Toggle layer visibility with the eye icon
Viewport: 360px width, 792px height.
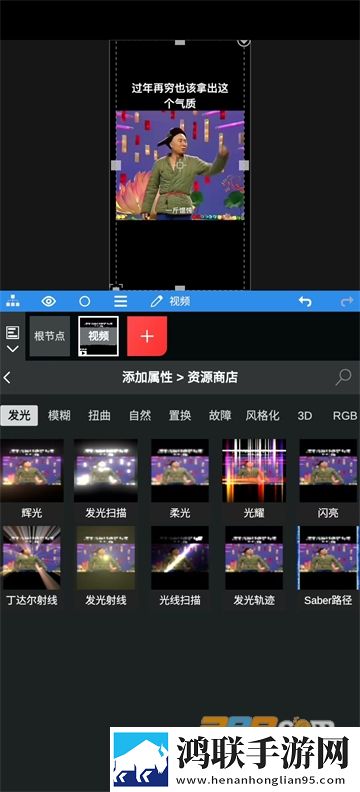(x=48, y=302)
